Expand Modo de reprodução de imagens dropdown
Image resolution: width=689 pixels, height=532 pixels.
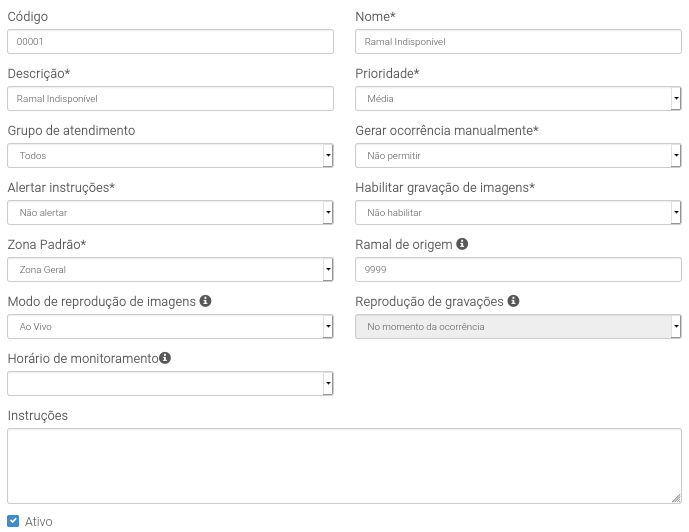point(170,326)
